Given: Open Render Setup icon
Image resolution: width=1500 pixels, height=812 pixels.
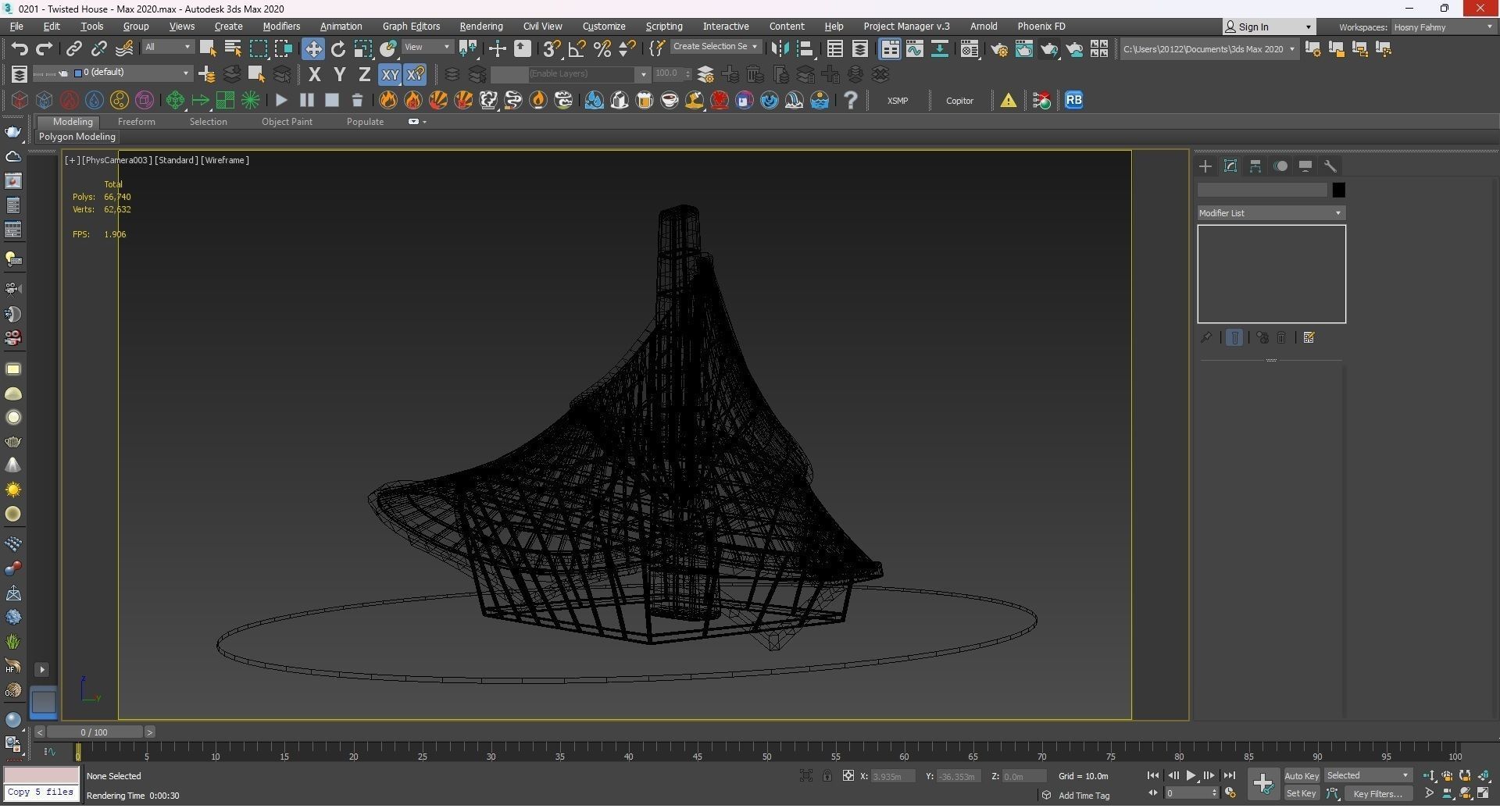Looking at the screenshot, I should (x=998, y=48).
